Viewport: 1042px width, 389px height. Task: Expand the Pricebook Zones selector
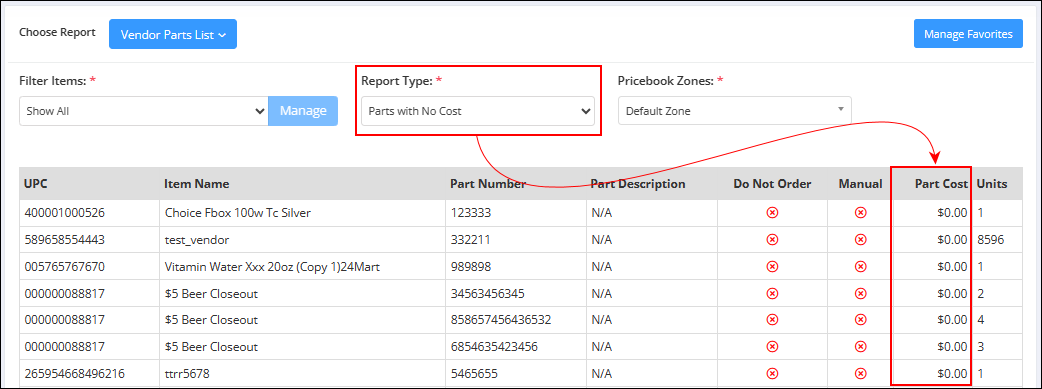[734, 111]
